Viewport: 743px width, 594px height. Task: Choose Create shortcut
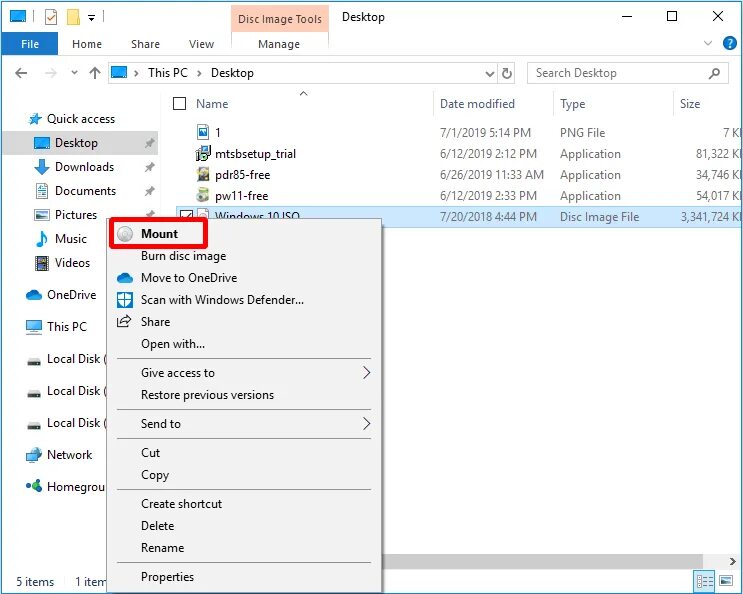pos(181,504)
